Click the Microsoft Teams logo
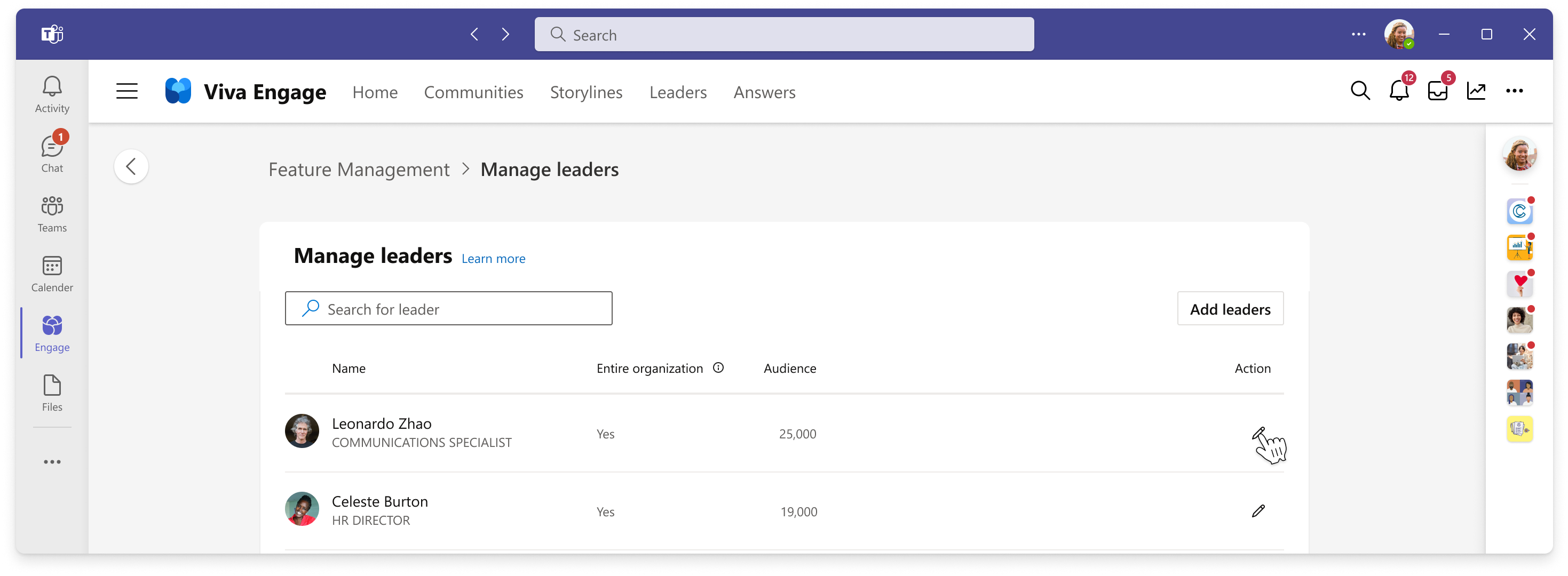Viewport: 1568px width, 576px height. click(52, 34)
